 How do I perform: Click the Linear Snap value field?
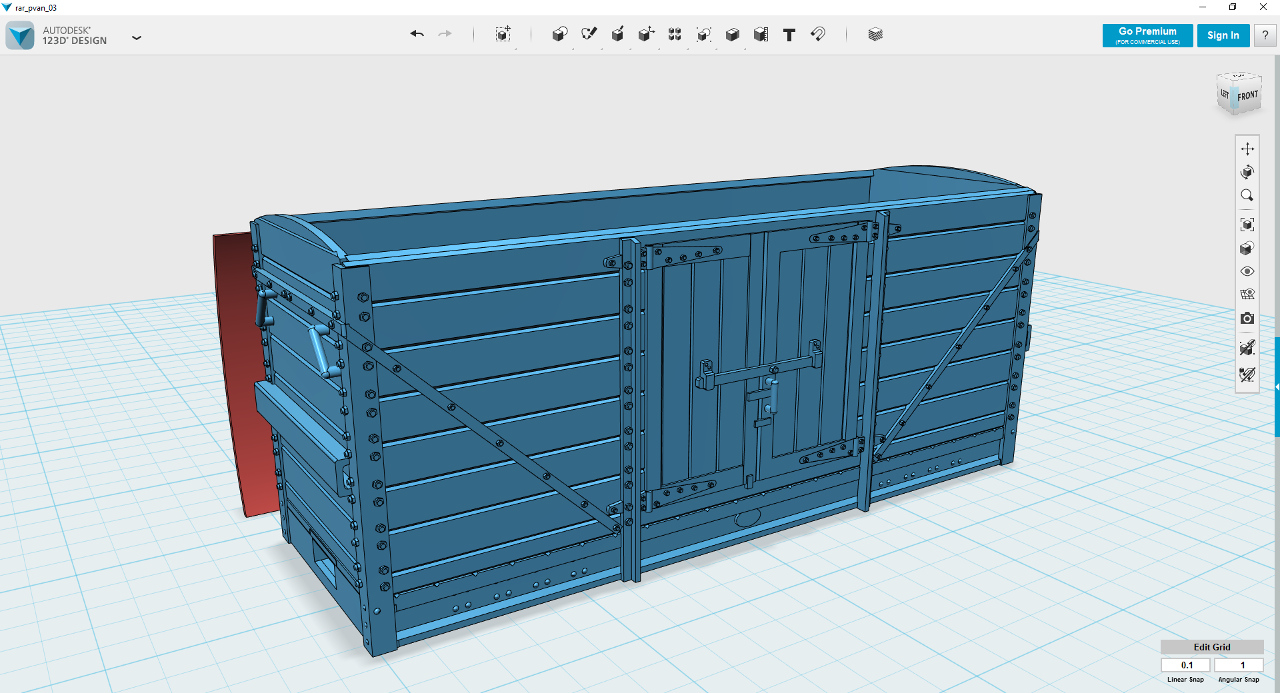(1186, 665)
